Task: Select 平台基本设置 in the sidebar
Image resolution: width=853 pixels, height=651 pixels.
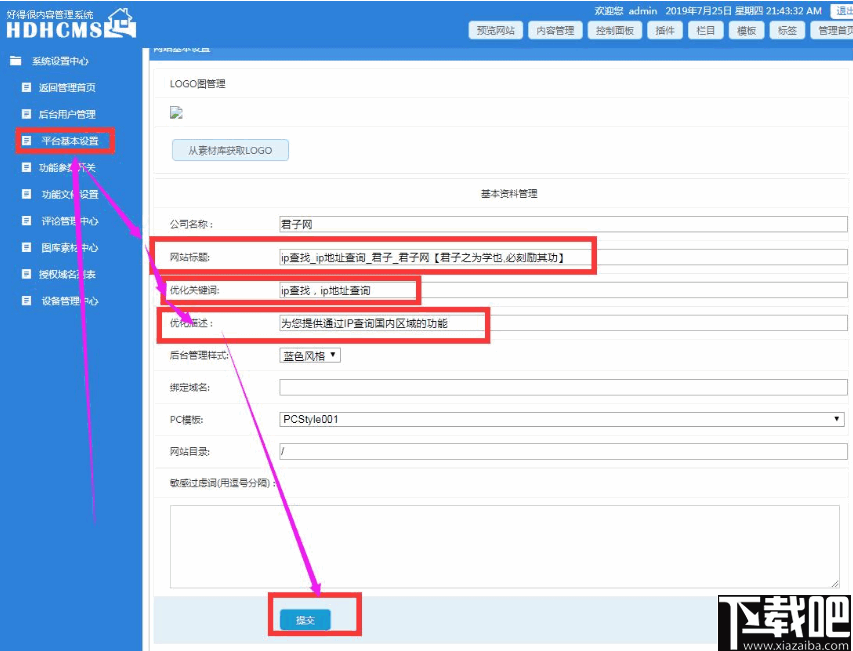Action: [70, 141]
